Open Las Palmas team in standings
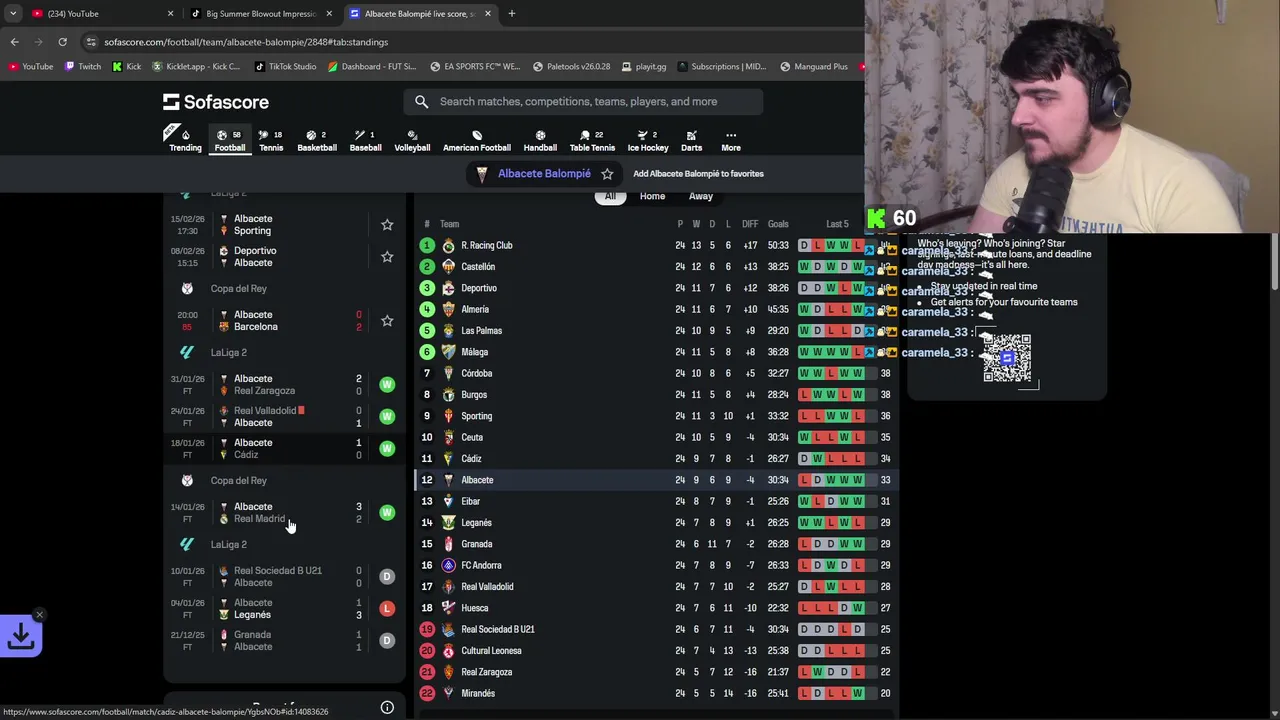The image size is (1280, 720). (481, 331)
